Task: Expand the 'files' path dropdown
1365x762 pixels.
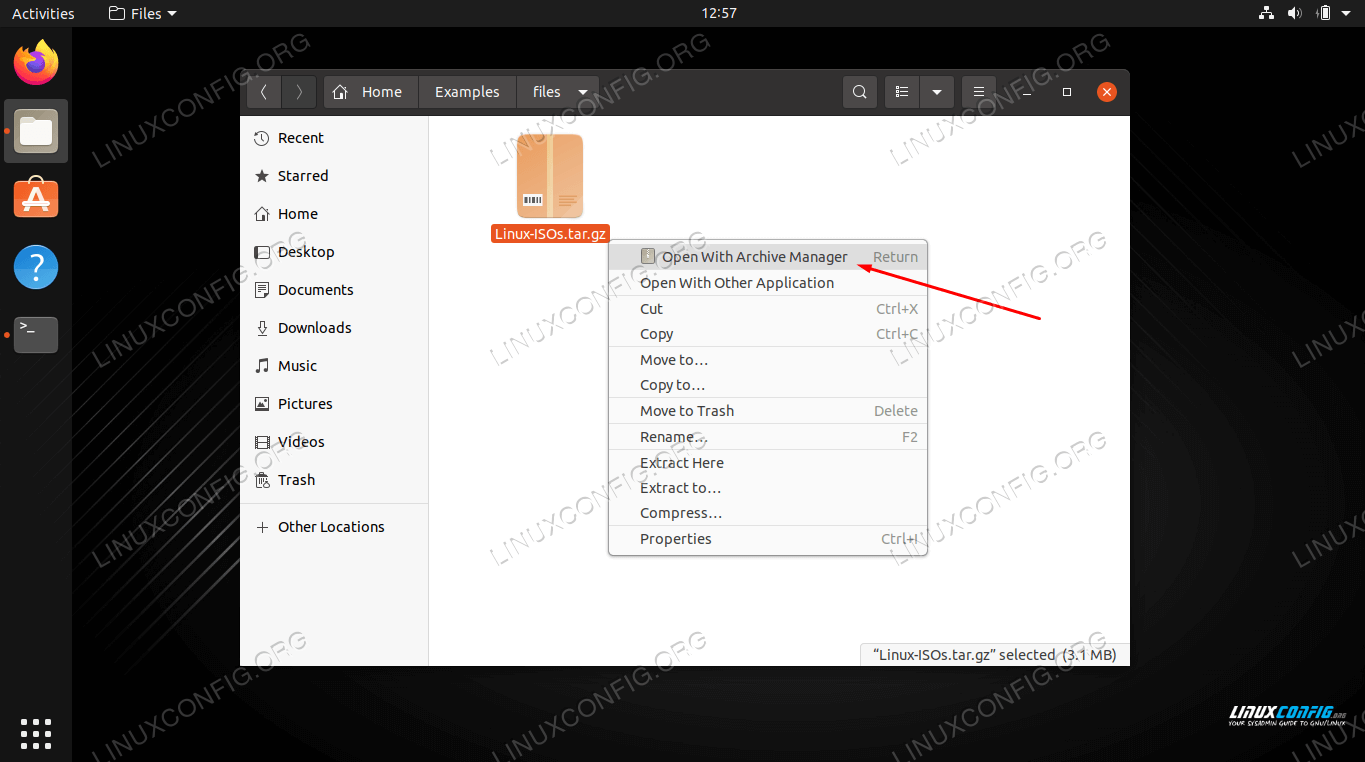Action: point(583,92)
